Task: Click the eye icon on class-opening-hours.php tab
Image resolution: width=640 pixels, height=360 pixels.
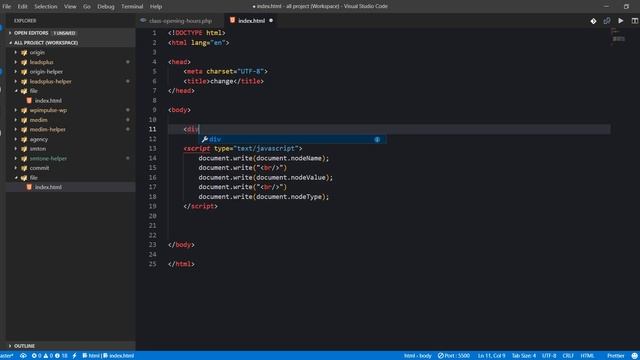Action: [x=143, y=20]
